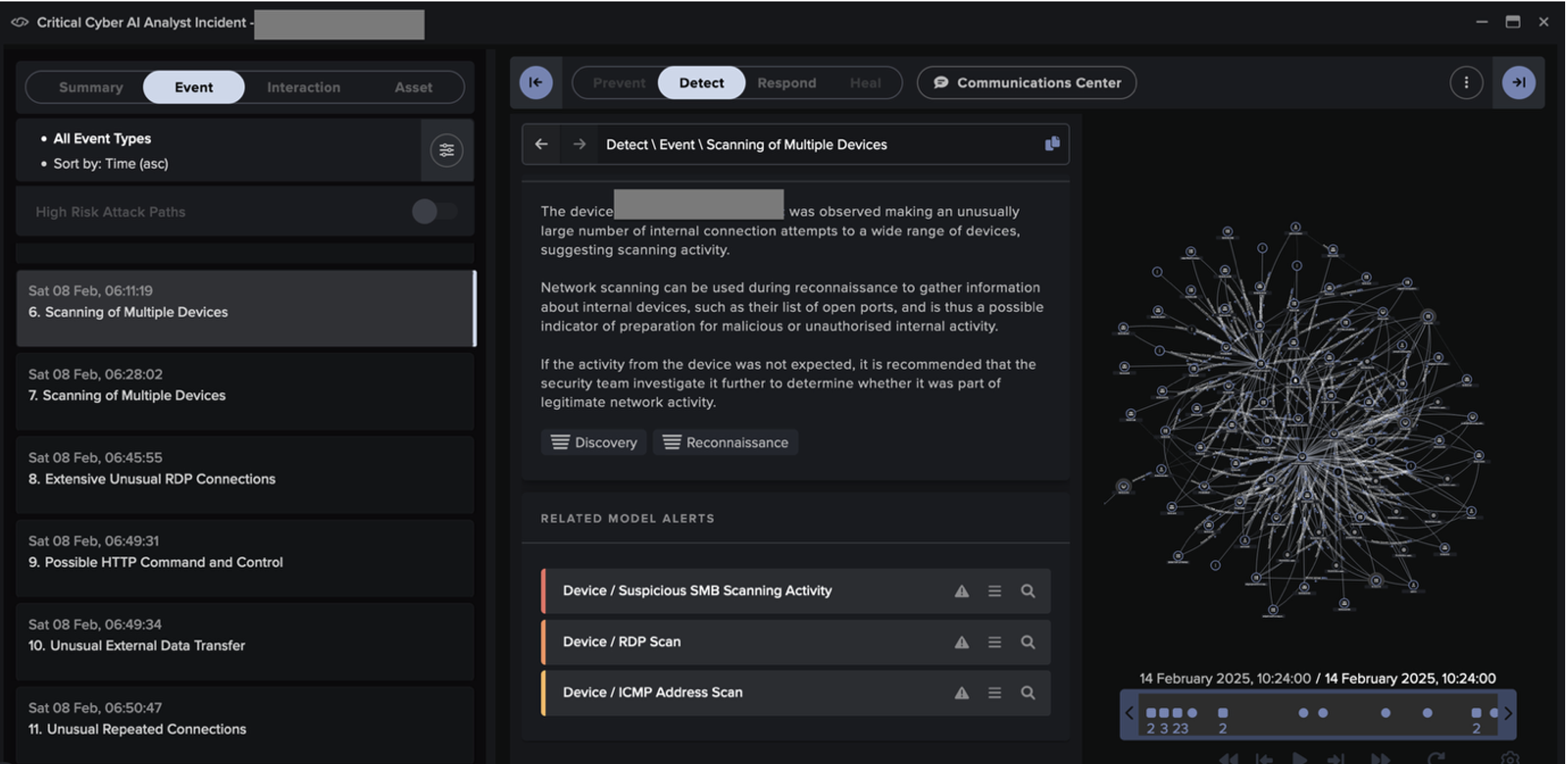Click the magnifier on Suspicious SMB Scanning Activity

point(1028,591)
